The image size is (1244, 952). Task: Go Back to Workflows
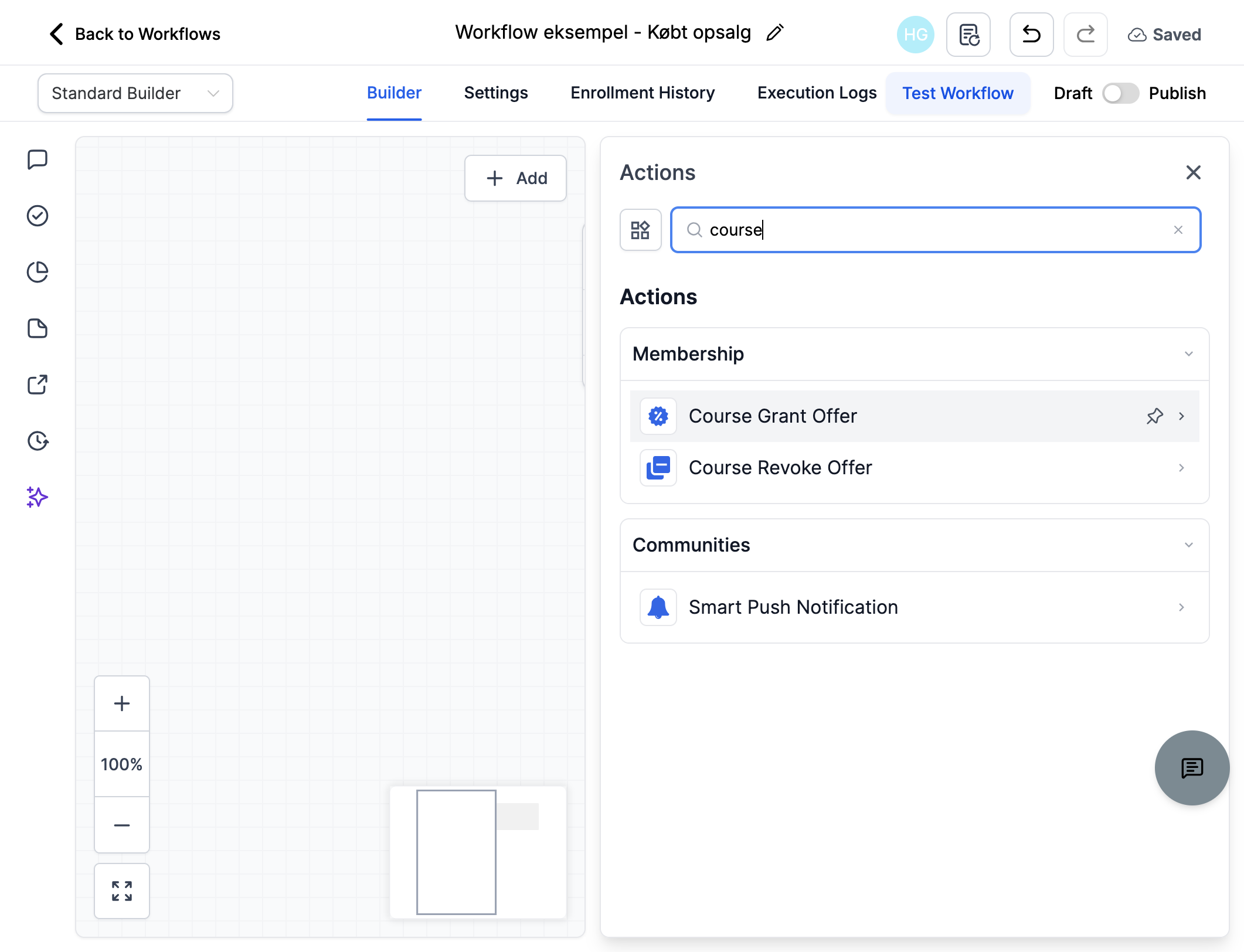(135, 34)
